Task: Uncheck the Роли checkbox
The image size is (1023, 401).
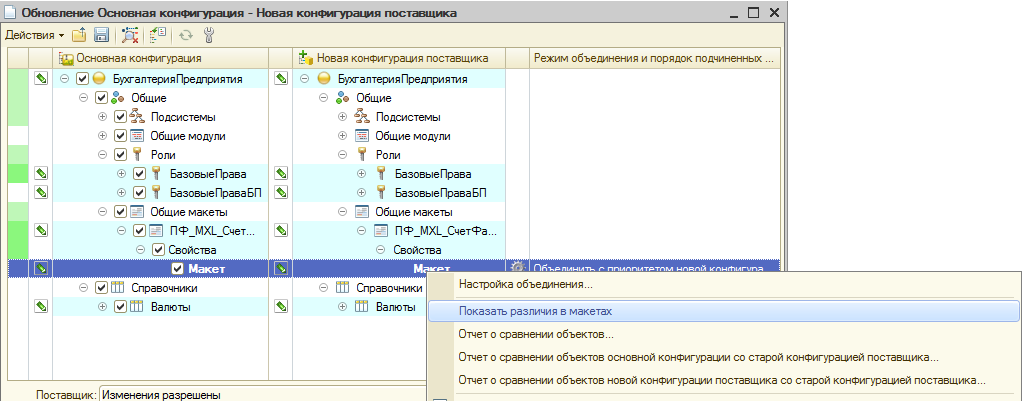Action: click(x=120, y=155)
